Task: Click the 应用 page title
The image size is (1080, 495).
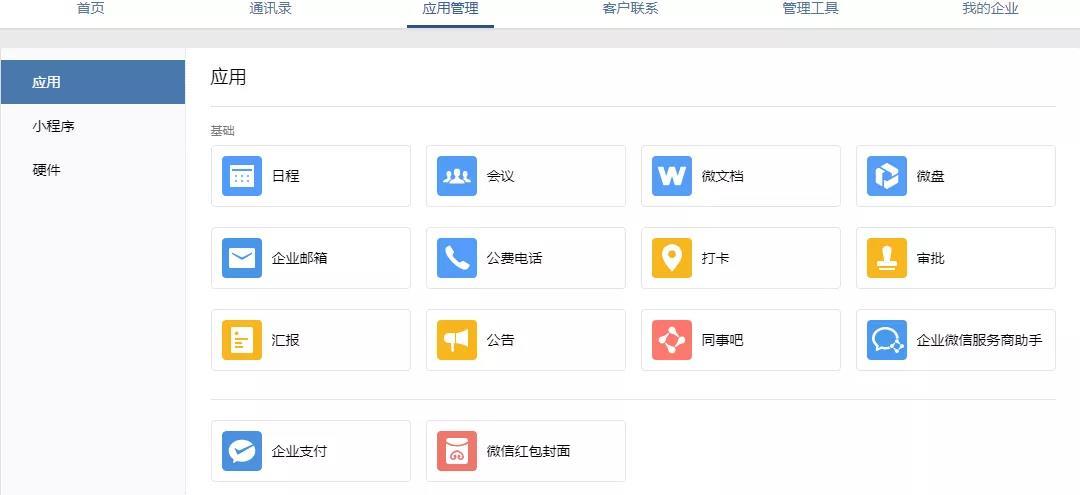Action: (x=228, y=77)
